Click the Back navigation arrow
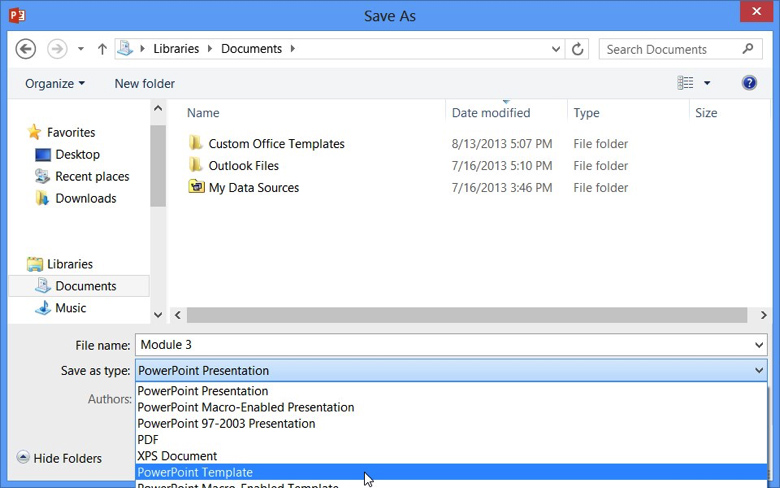 tap(25, 49)
